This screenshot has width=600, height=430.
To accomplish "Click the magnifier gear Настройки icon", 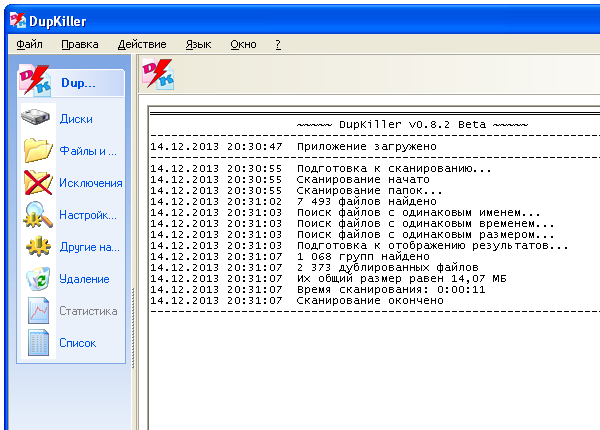I will tap(38, 215).
